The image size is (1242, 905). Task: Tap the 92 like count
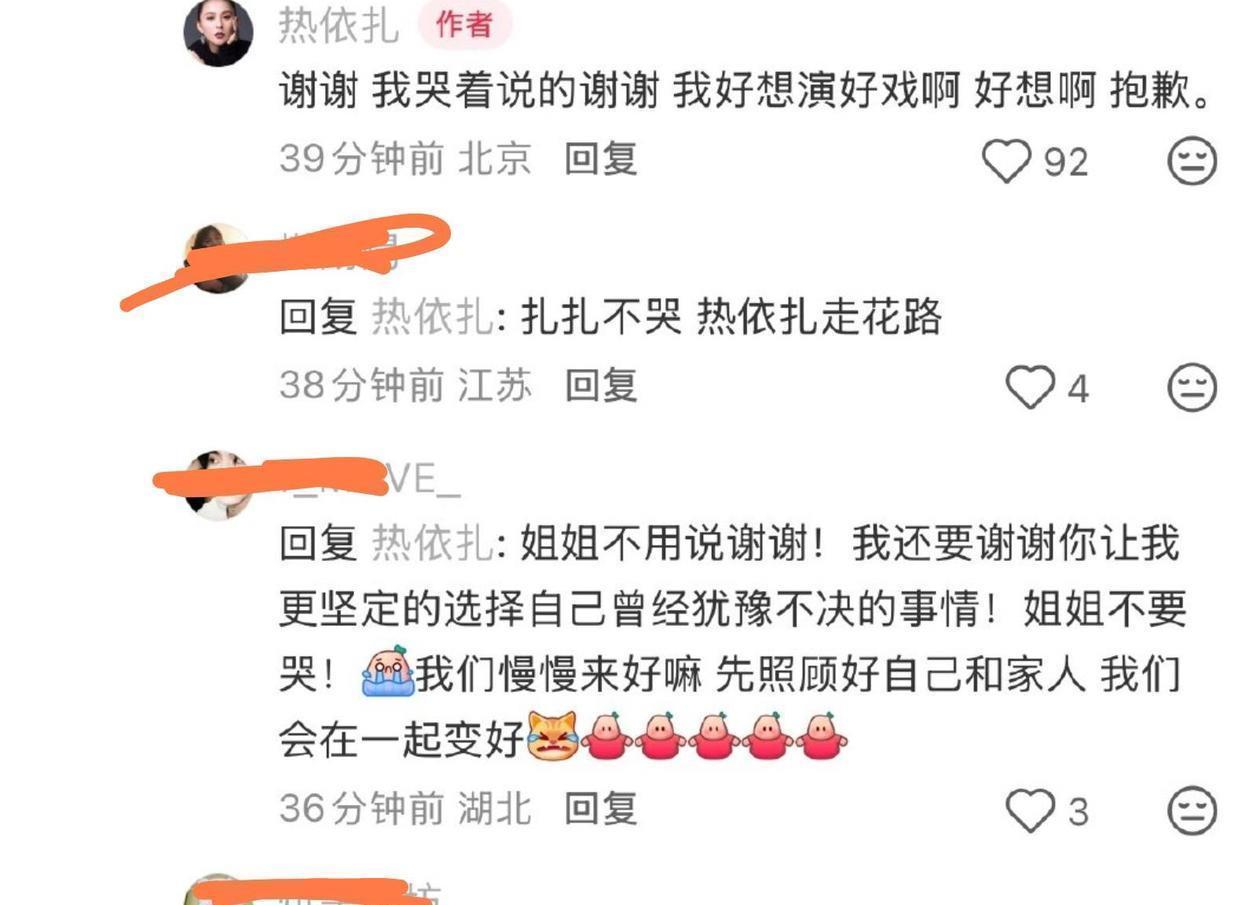[1066, 162]
